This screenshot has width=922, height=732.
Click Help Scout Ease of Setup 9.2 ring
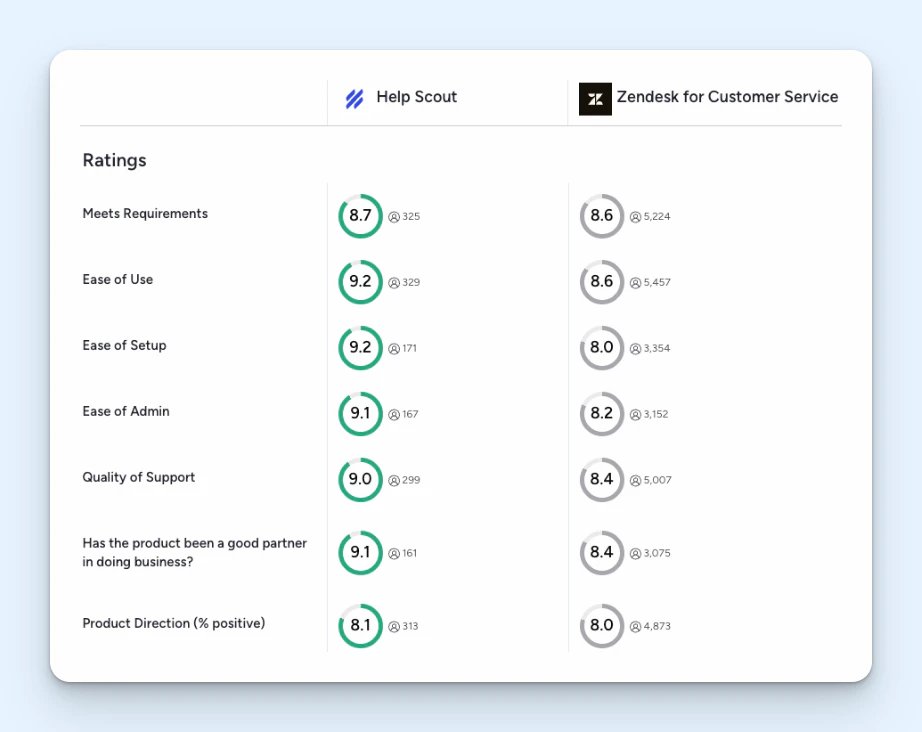[360, 347]
